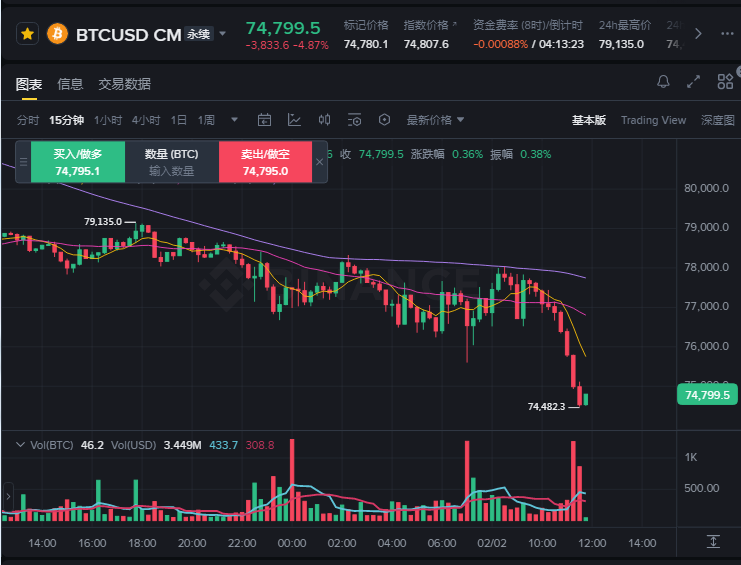741x565 pixels.
Task: Collapse the Vol(BTC) volume indicator chevron
Action: [20, 445]
